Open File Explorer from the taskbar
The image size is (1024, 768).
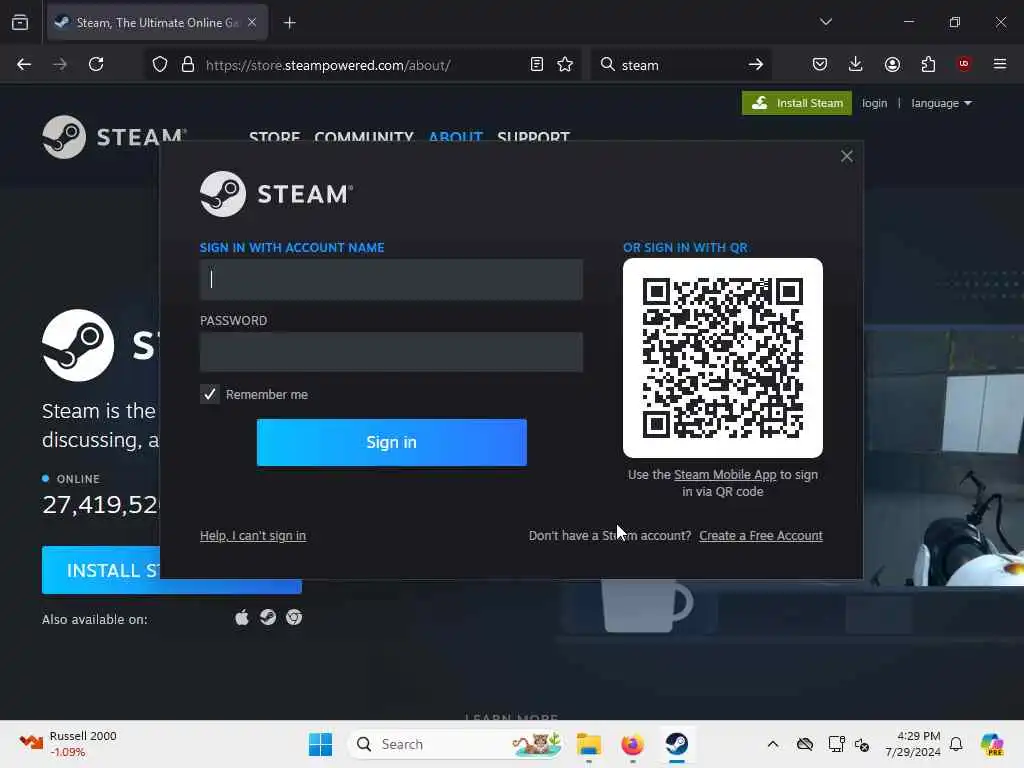point(588,744)
